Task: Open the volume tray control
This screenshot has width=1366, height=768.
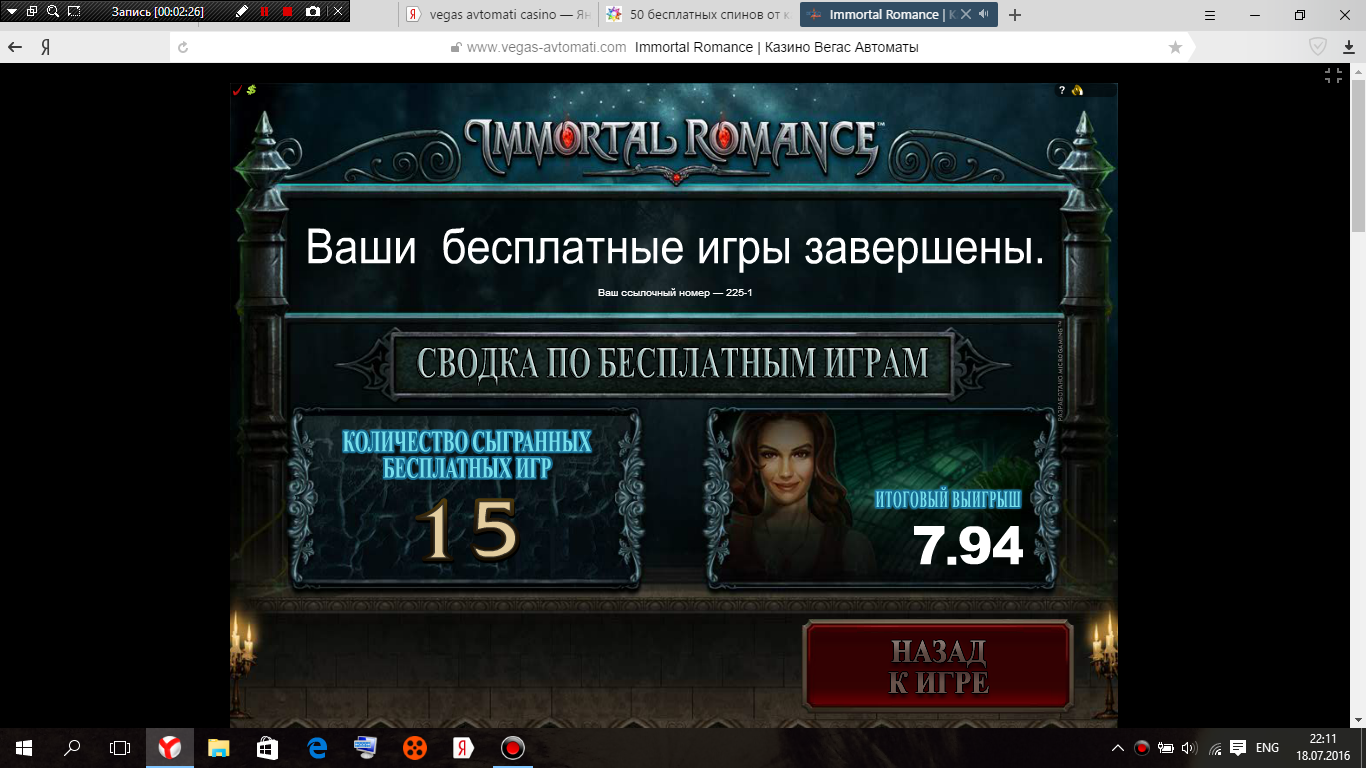Action: tap(1189, 747)
